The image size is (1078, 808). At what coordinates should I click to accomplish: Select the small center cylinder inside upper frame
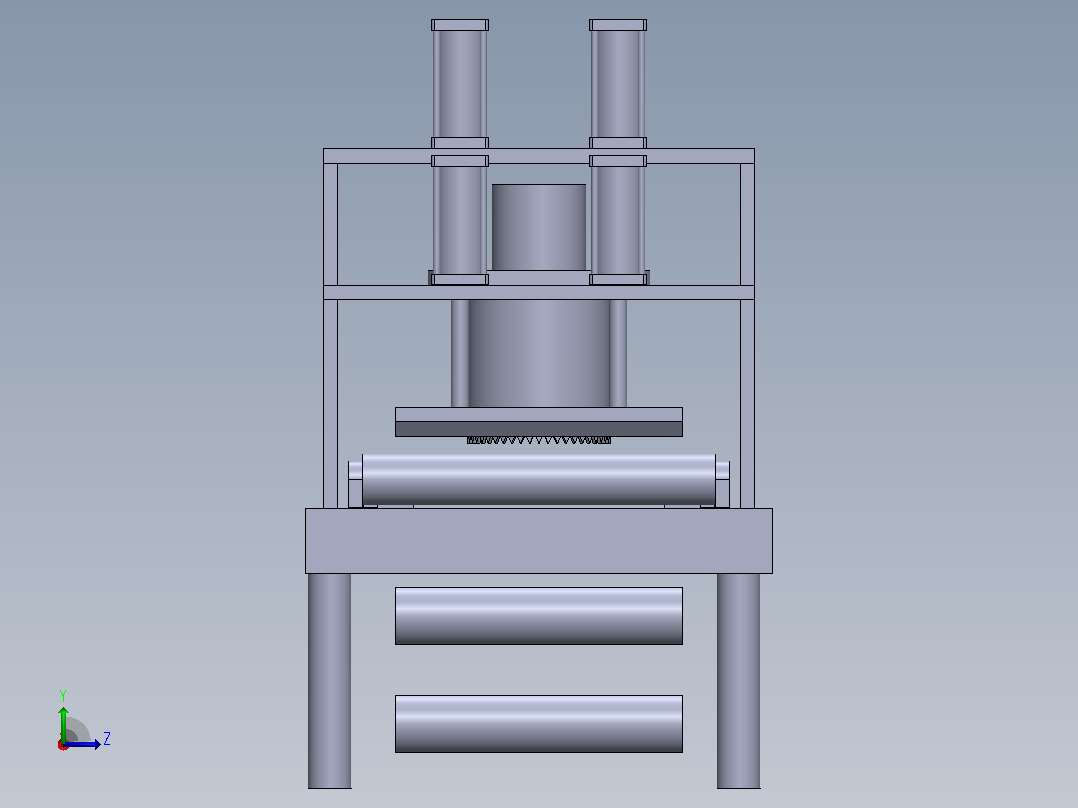click(x=539, y=227)
